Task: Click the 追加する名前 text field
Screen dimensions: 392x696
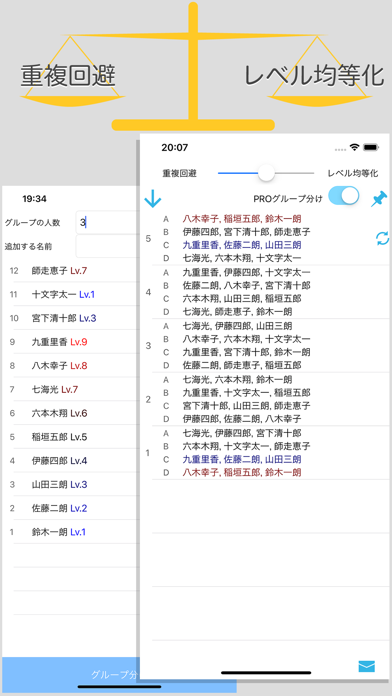Action: point(106,246)
